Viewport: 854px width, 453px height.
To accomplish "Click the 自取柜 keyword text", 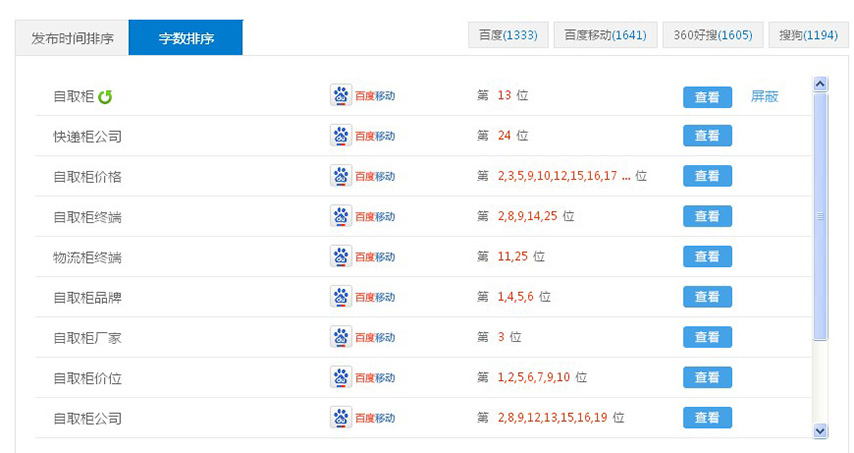I will pos(74,96).
